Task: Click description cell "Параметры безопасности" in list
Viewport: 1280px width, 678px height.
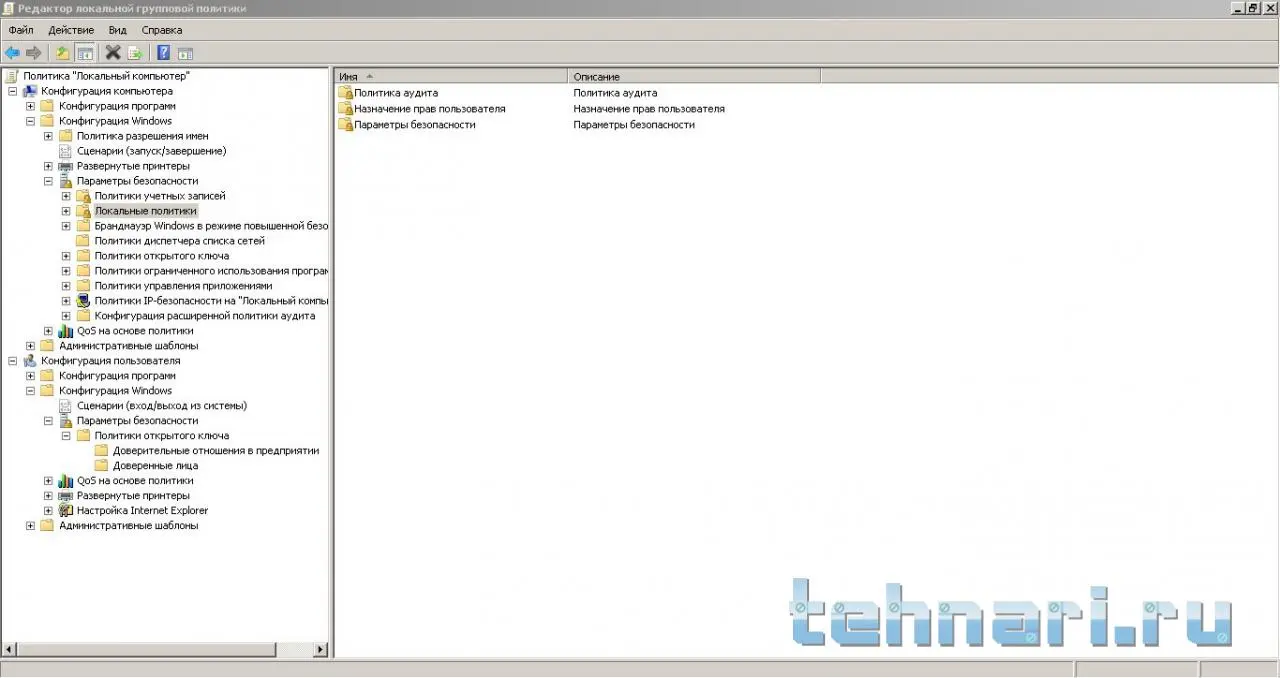Action: [634, 125]
